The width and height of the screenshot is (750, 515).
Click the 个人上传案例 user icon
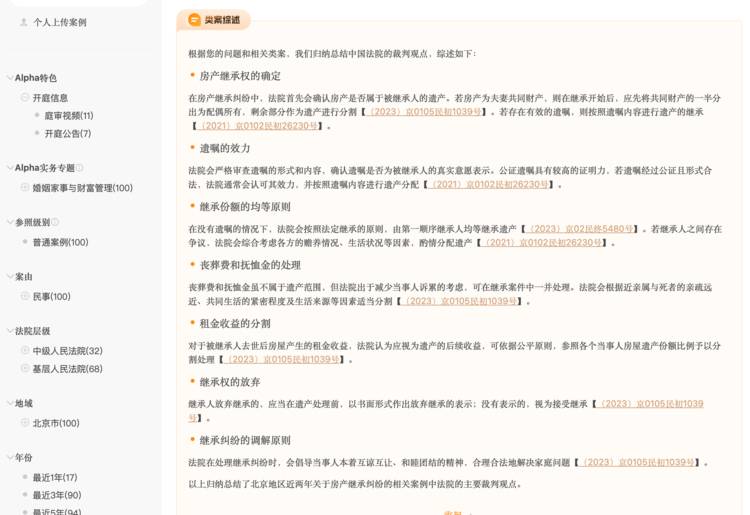(24, 22)
